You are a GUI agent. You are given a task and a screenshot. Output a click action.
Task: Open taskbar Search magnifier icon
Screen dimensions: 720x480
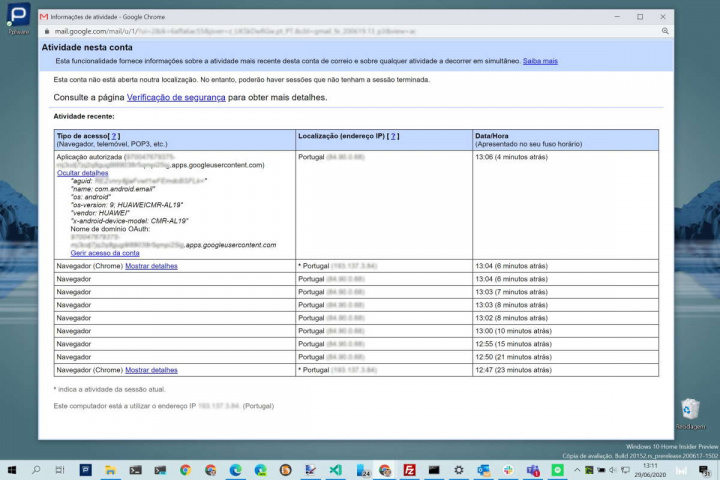coord(36,469)
